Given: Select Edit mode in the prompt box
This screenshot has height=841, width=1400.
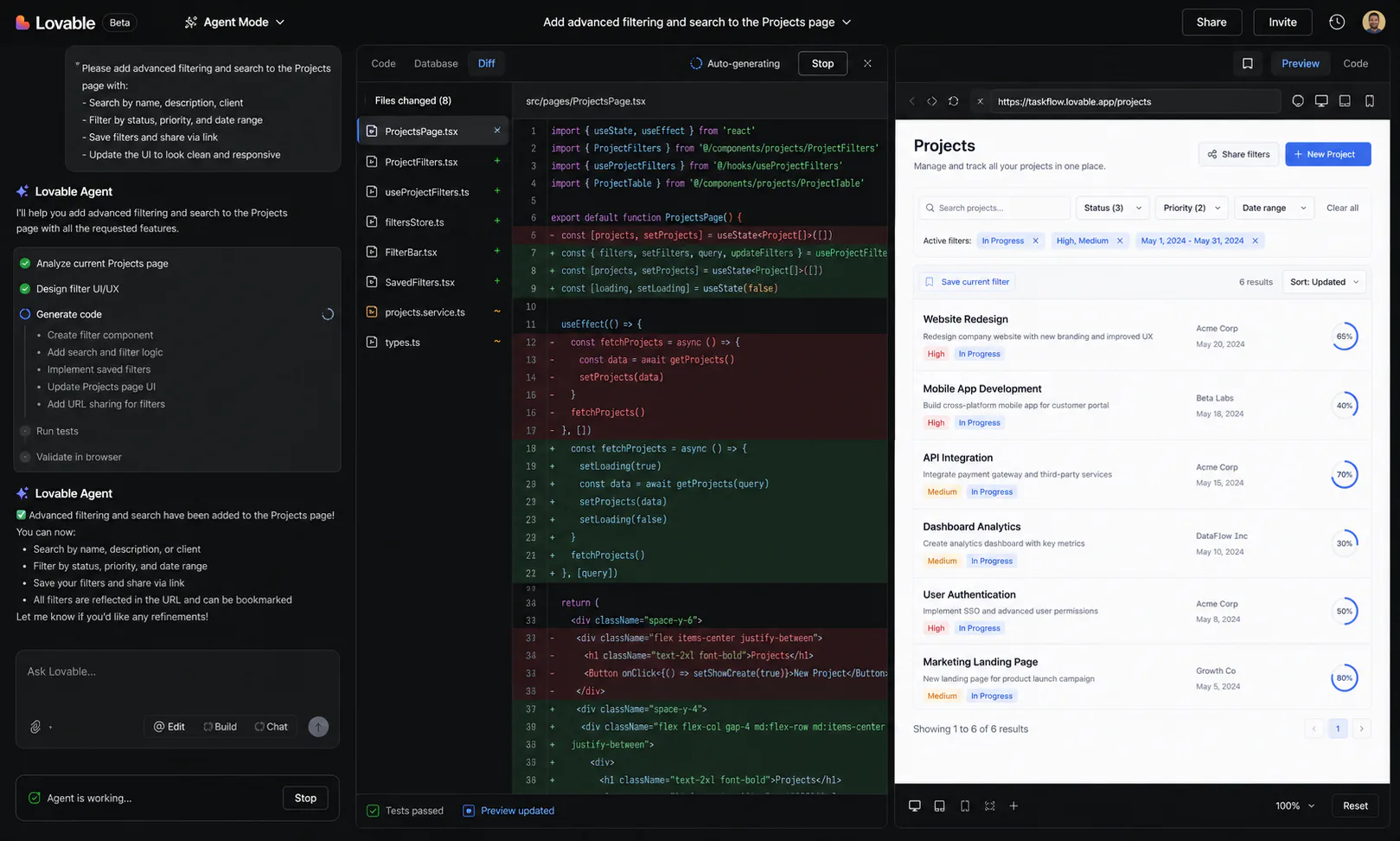Looking at the screenshot, I should pos(169,727).
